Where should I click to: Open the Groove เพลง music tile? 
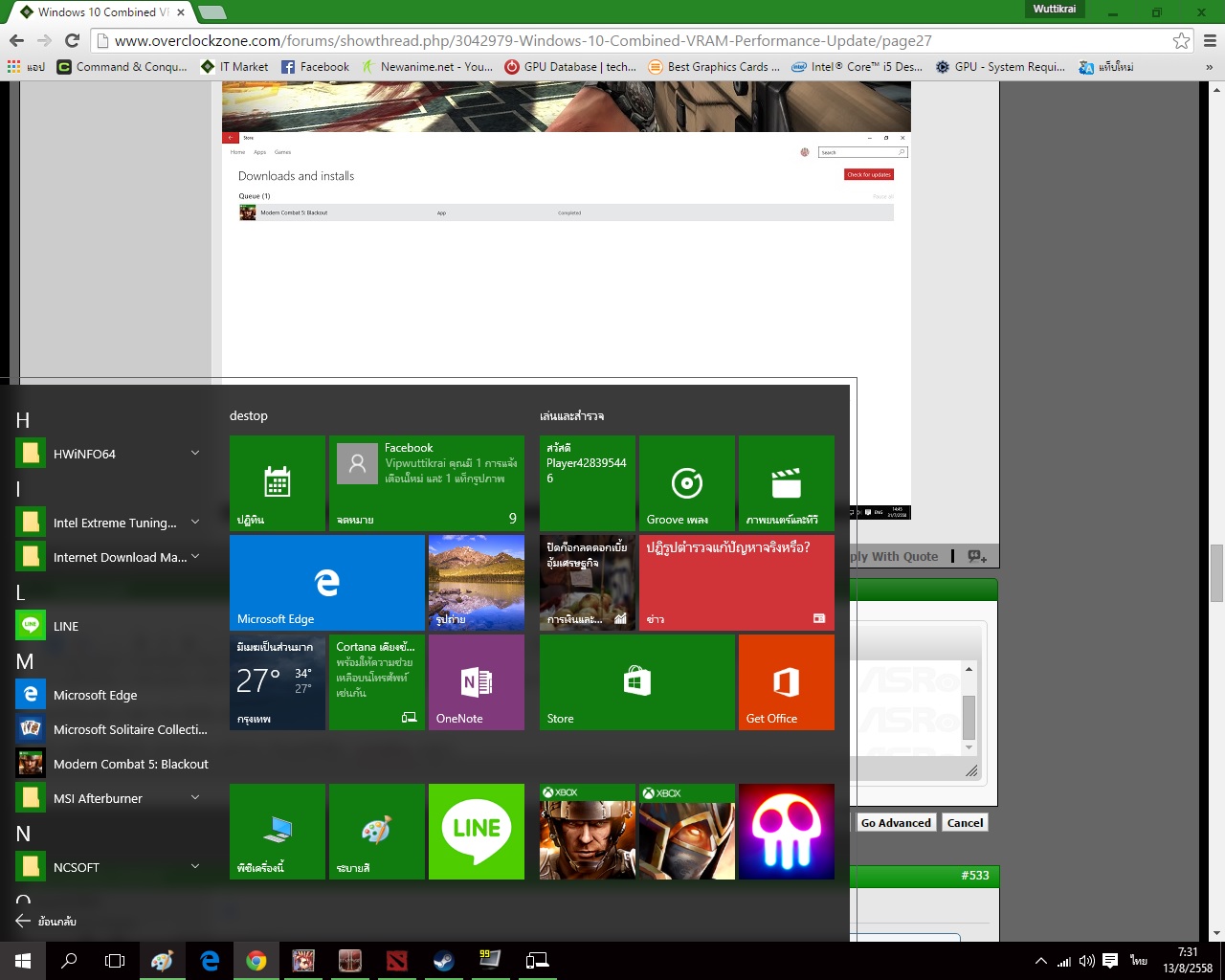[x=687, y=483]
